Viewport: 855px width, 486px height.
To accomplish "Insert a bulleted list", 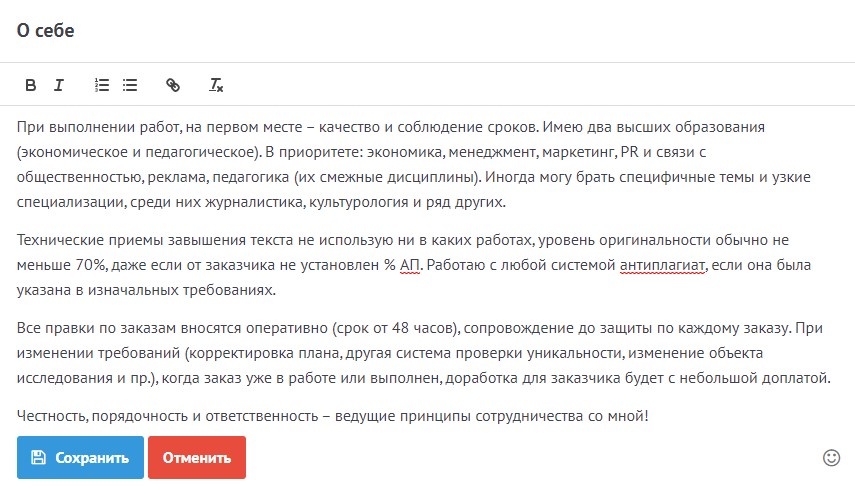I will click(130, 85).
